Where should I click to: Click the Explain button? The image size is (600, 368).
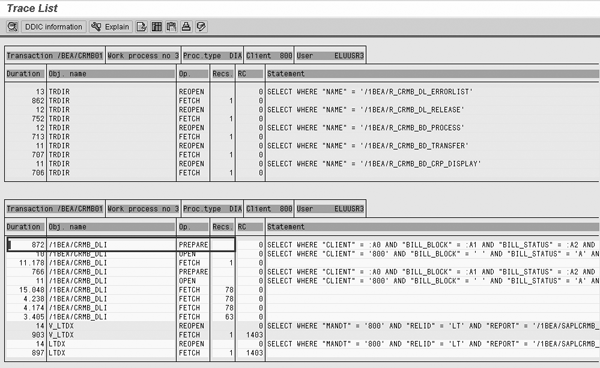coord(111,27)
